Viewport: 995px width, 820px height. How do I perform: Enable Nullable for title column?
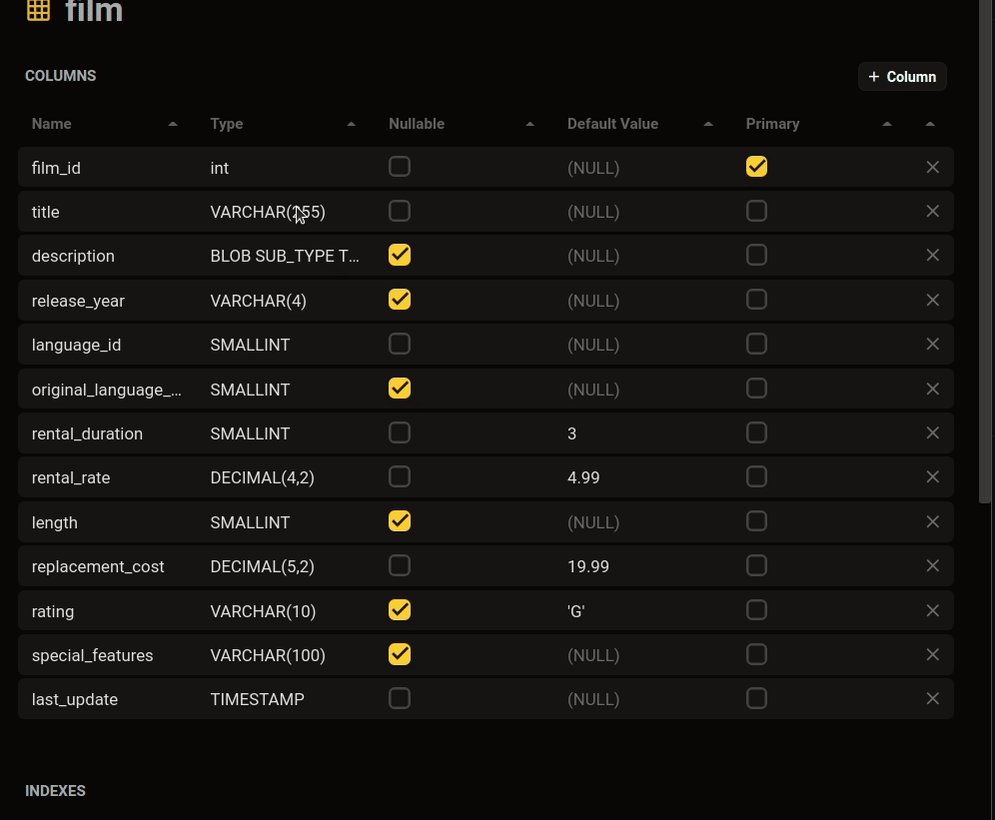coord(399,211)
